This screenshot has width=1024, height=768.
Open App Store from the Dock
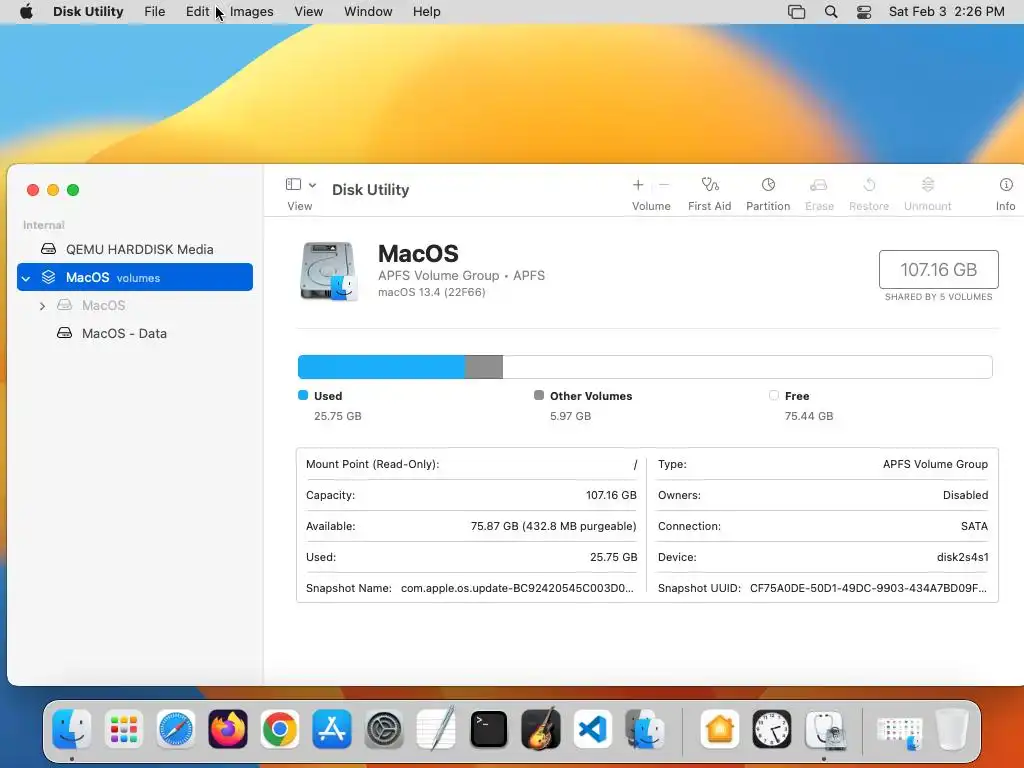tap(332, 729)
